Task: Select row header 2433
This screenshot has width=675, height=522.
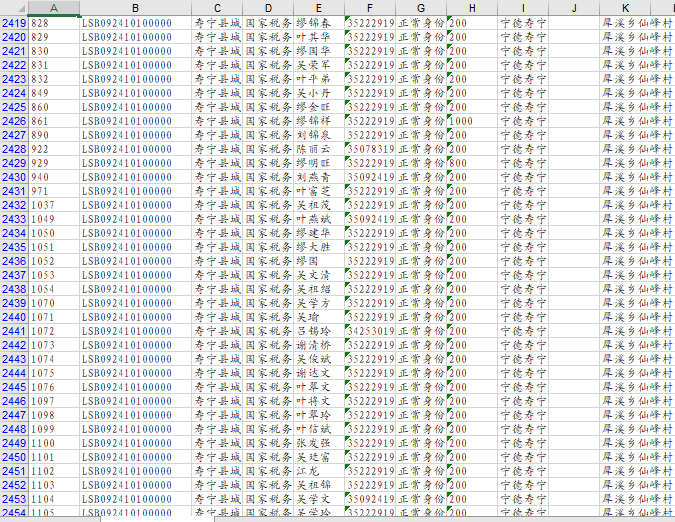Action: click(x=14, y=219)
